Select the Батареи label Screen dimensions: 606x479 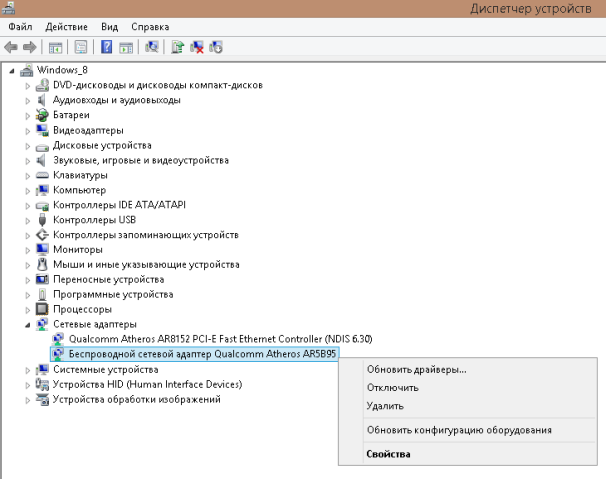click(x=71, y=115)
